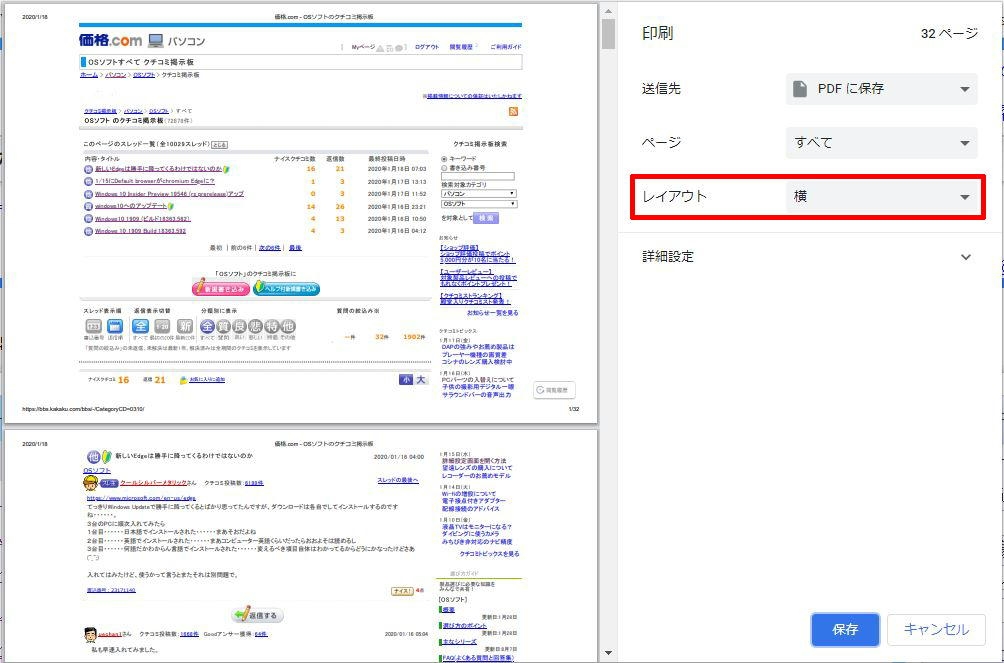Viewport: 1004px width, 663px height.
Task: Open the 送信先 destination dropdown
Action: click(x=881, y=88)
